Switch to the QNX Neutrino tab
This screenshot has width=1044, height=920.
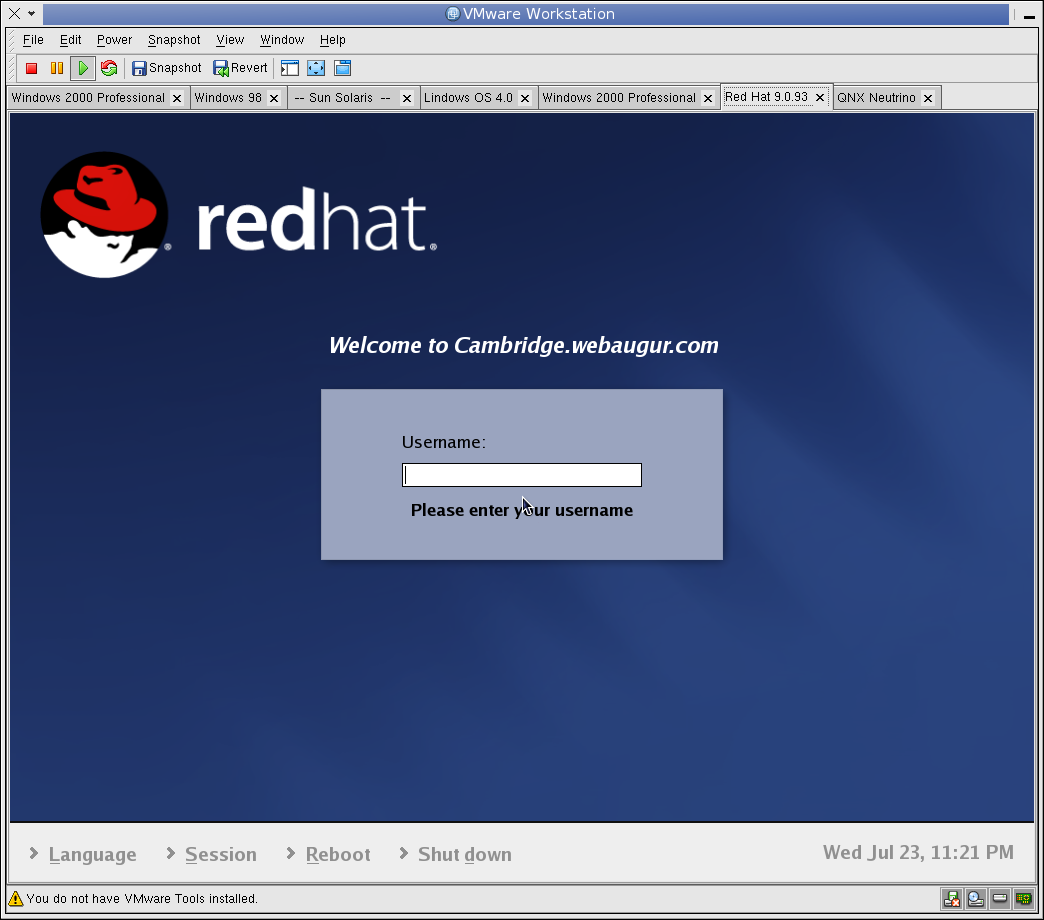[x=876, y=98]
